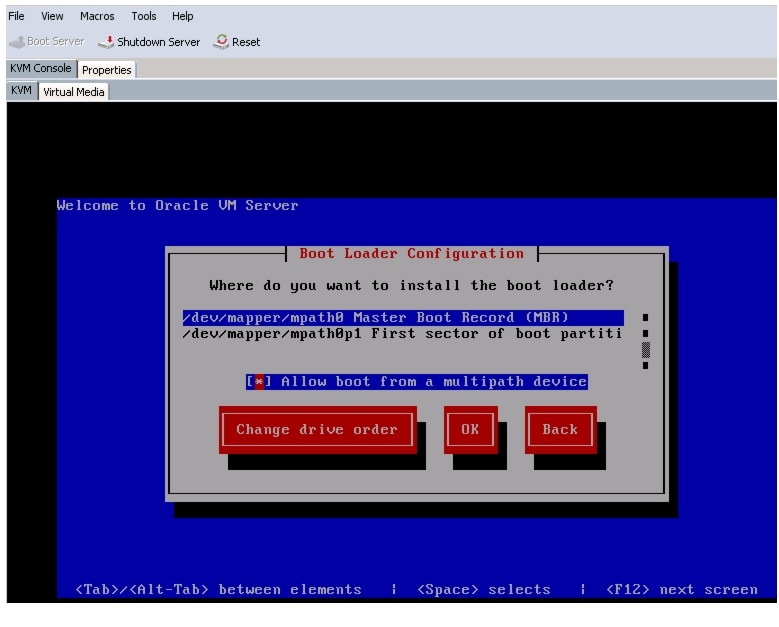779x627 pixels.
Task: Click the Reset label in toolbar
Action: 246,42
